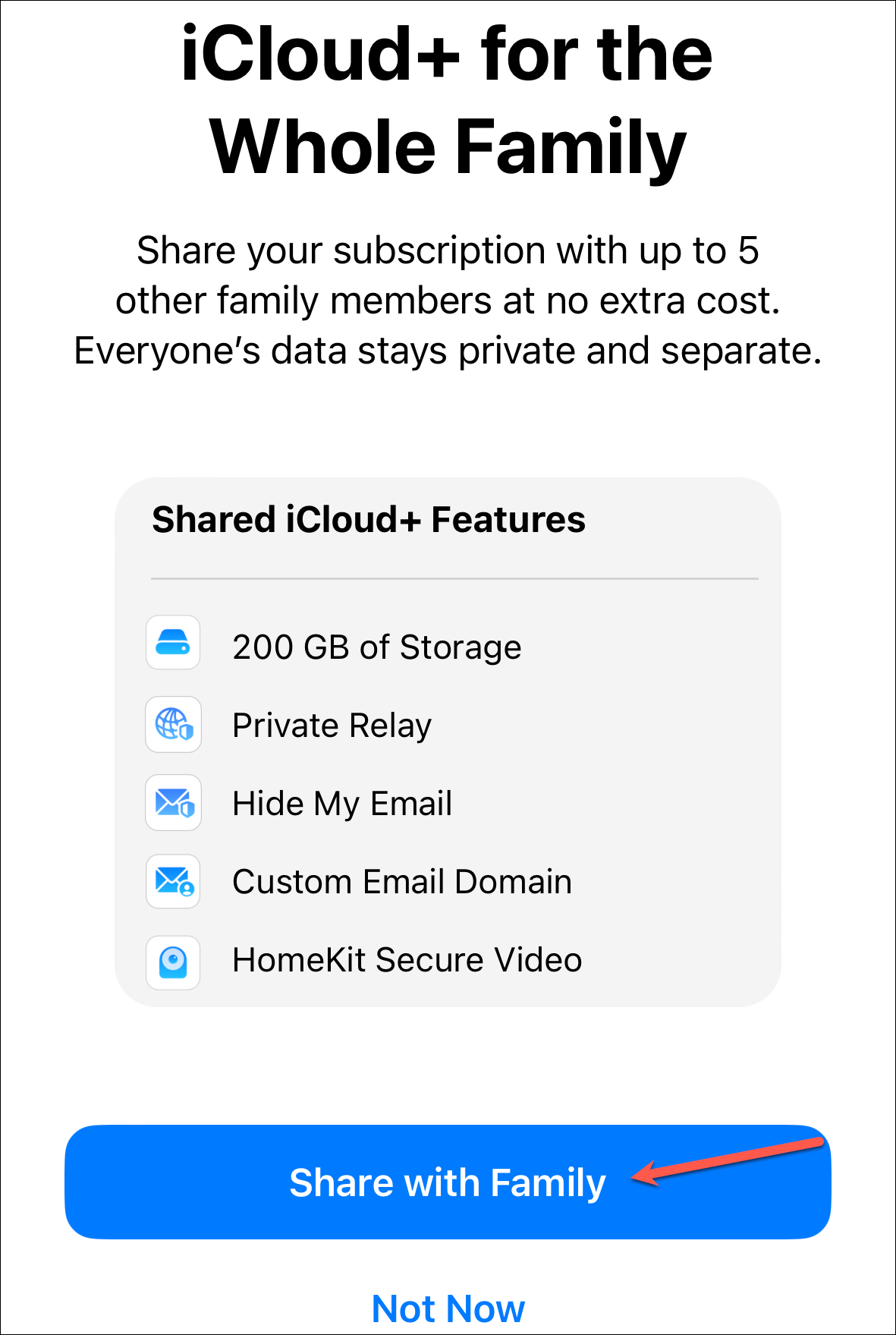Tap the Custom Email Domain feature text
896x1335 pixels.
point(402,882)
